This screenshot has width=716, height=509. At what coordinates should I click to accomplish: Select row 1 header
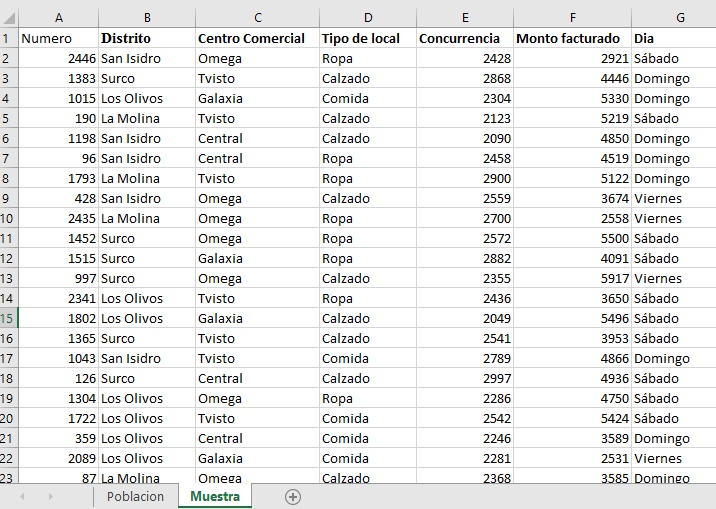(9, 38)
